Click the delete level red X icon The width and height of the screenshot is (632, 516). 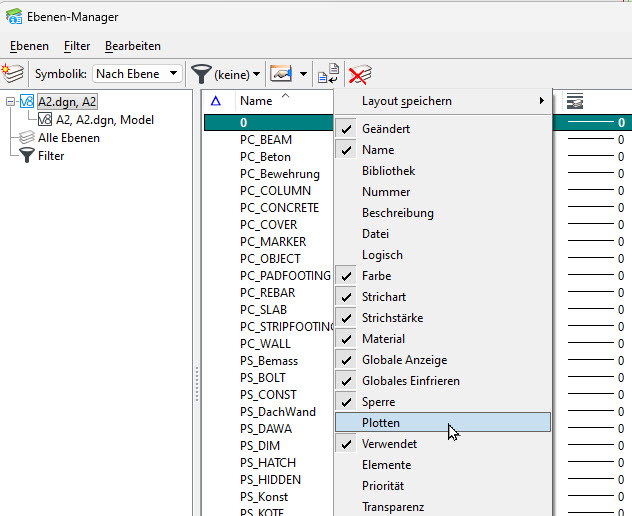(x=360, y=75)
